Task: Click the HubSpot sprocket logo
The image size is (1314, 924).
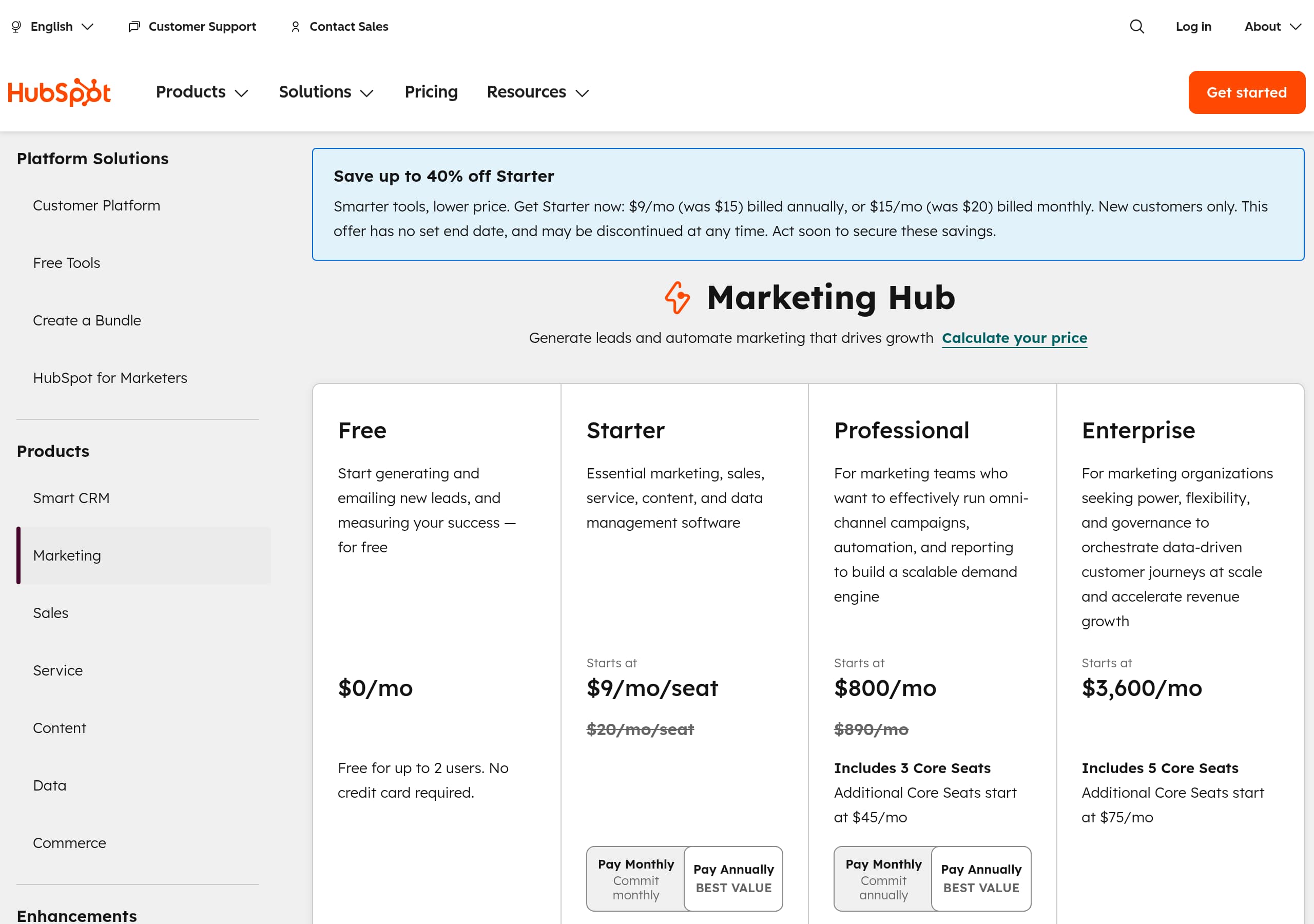Action: [59, 91]
